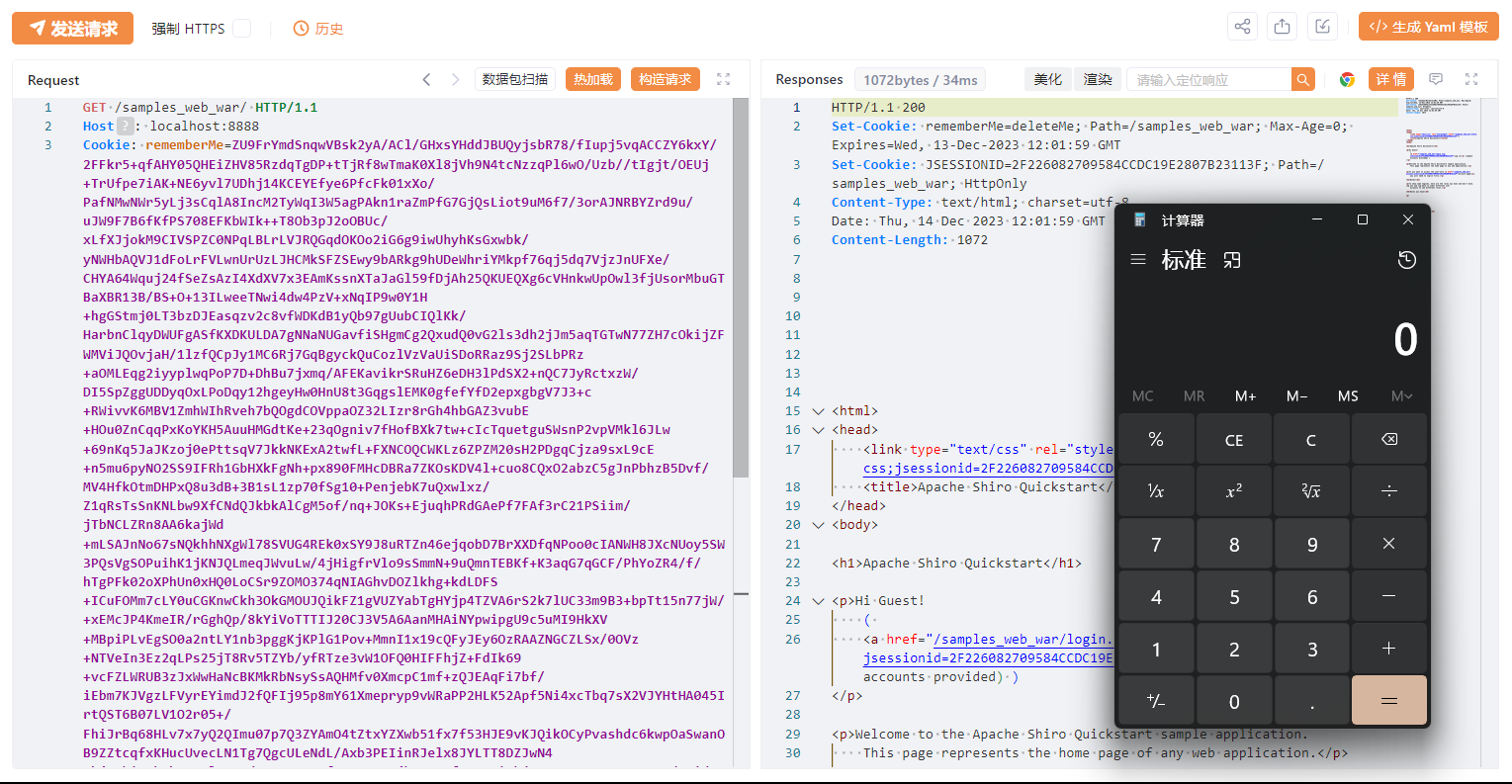
Task: Click the request editor vertical scrollbar
Action: tap(741, 288)
